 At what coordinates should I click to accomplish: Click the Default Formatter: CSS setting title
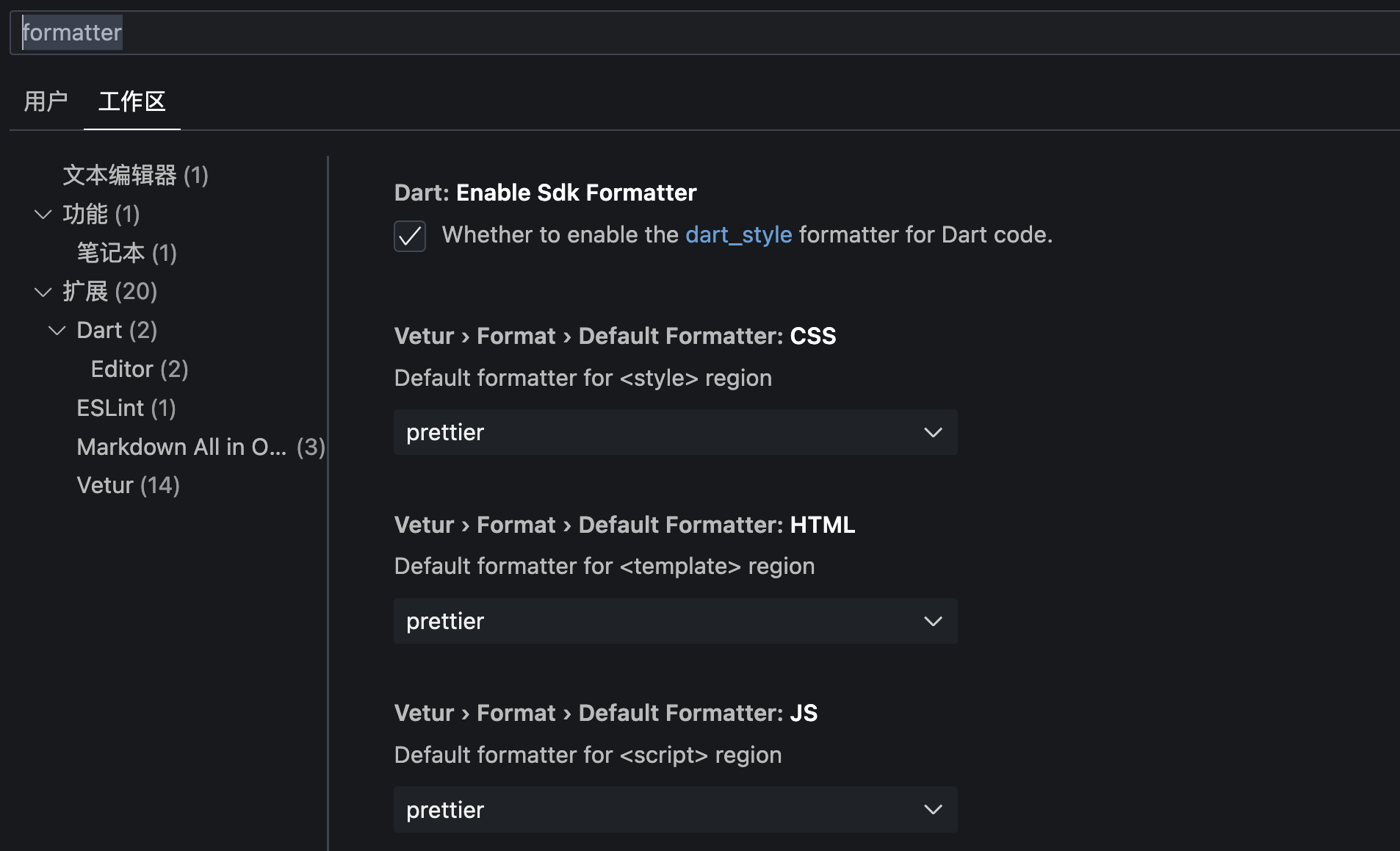pyautogui.click(x=615, y=337)
